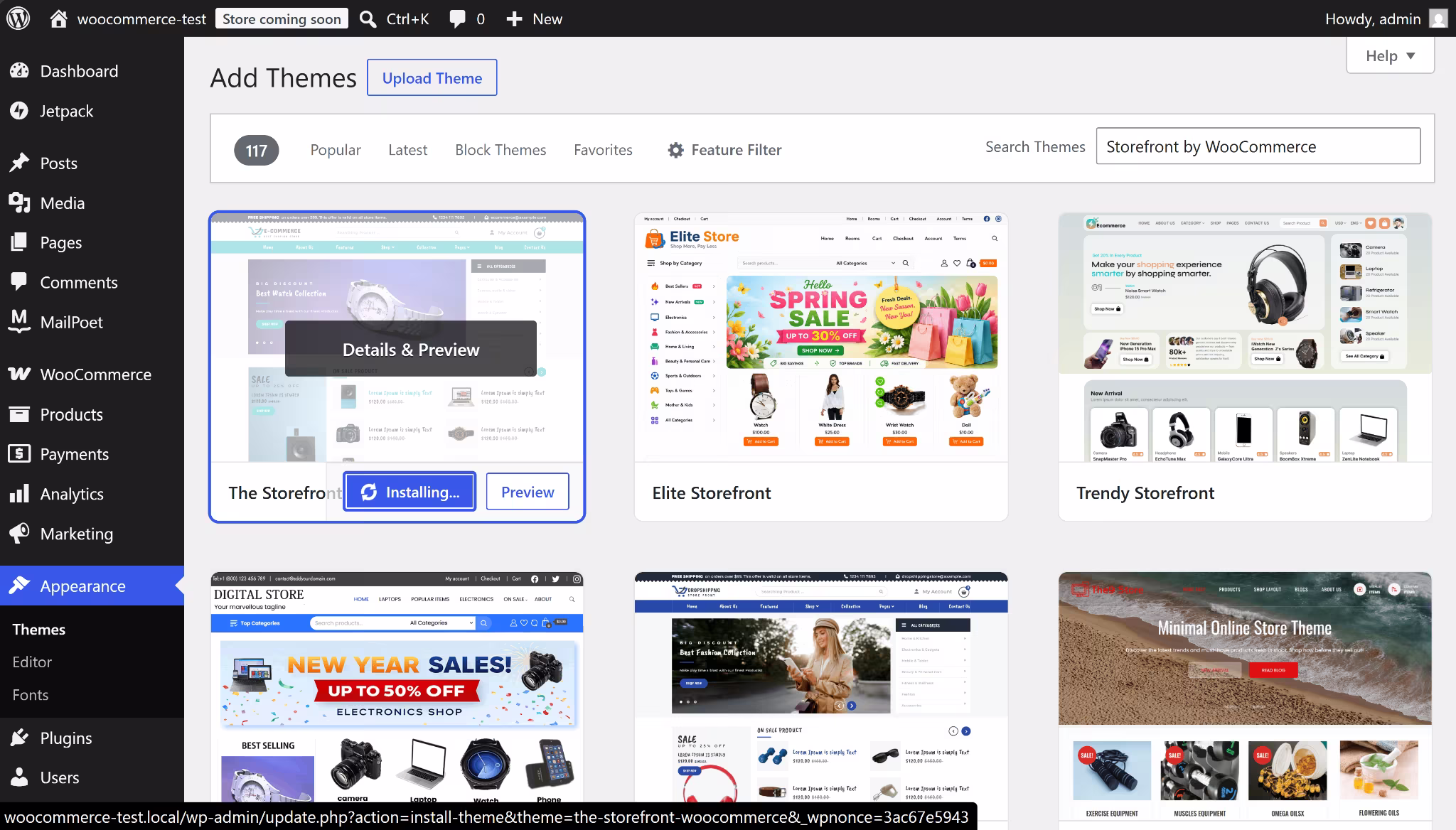The height and width of the screenshot is (830, 1456).
Task: Switch to the Block Themes tab
Action: 500,150
